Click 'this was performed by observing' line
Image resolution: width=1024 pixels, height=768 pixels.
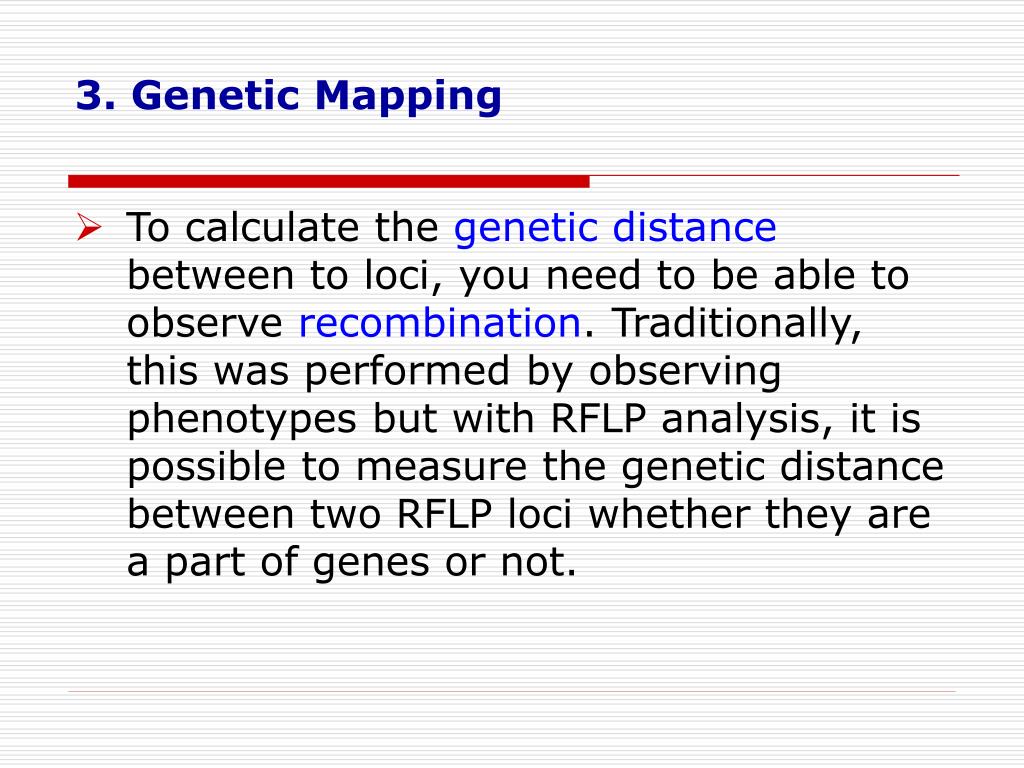(454, 372)
